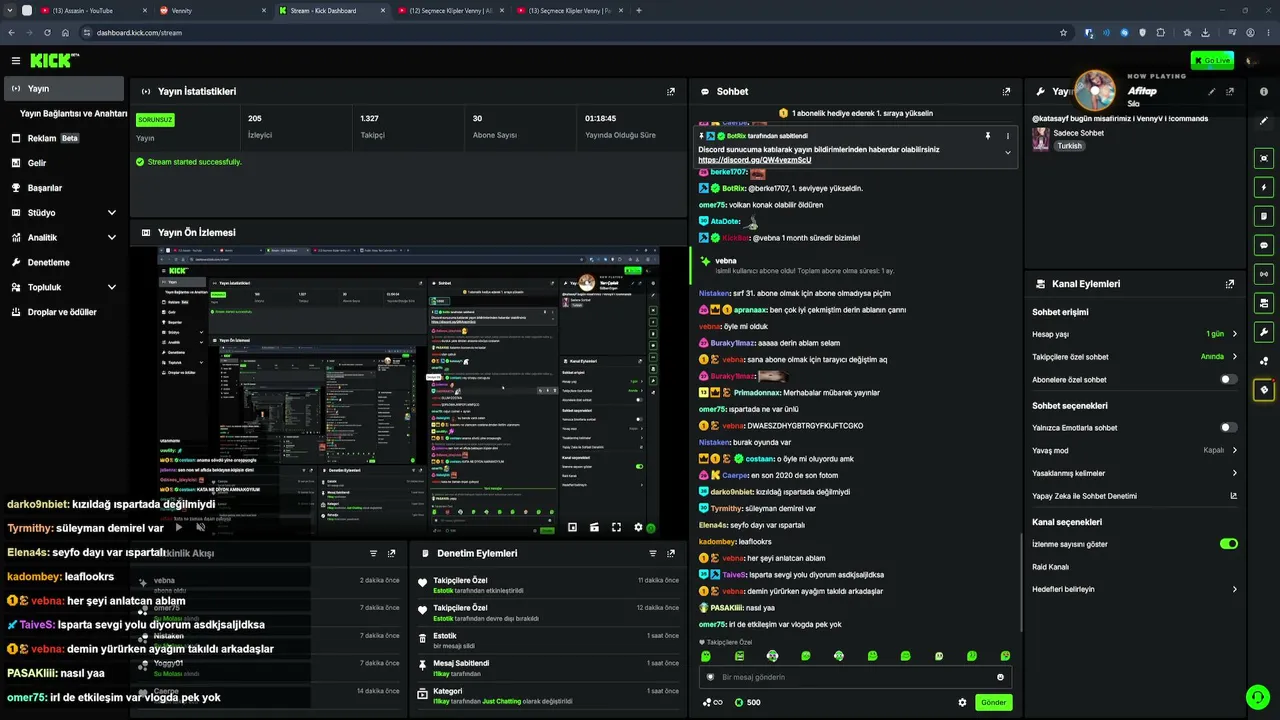Send the chat message with Gönder
1280x720 pixels.
pyautogui.click(x=994, y=702)
